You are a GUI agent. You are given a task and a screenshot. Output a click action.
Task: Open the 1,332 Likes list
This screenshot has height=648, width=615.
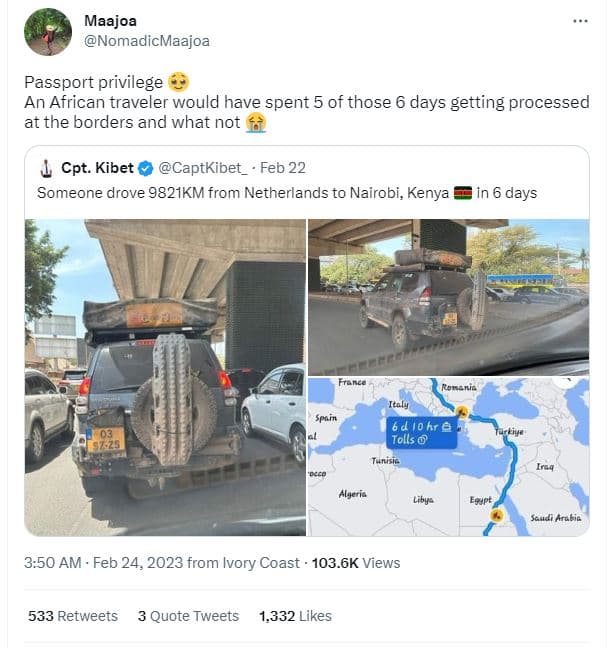click(x=294, y=616)
